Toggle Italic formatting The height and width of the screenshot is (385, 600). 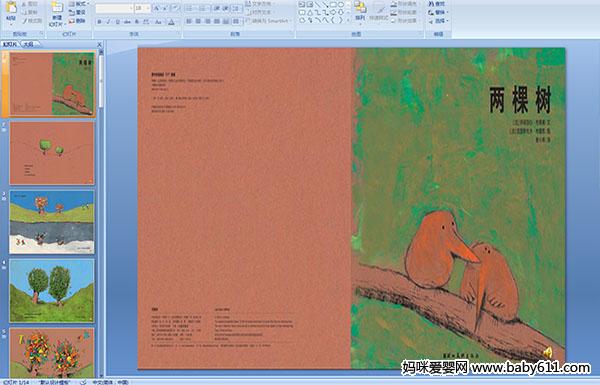tap(108, 22)
